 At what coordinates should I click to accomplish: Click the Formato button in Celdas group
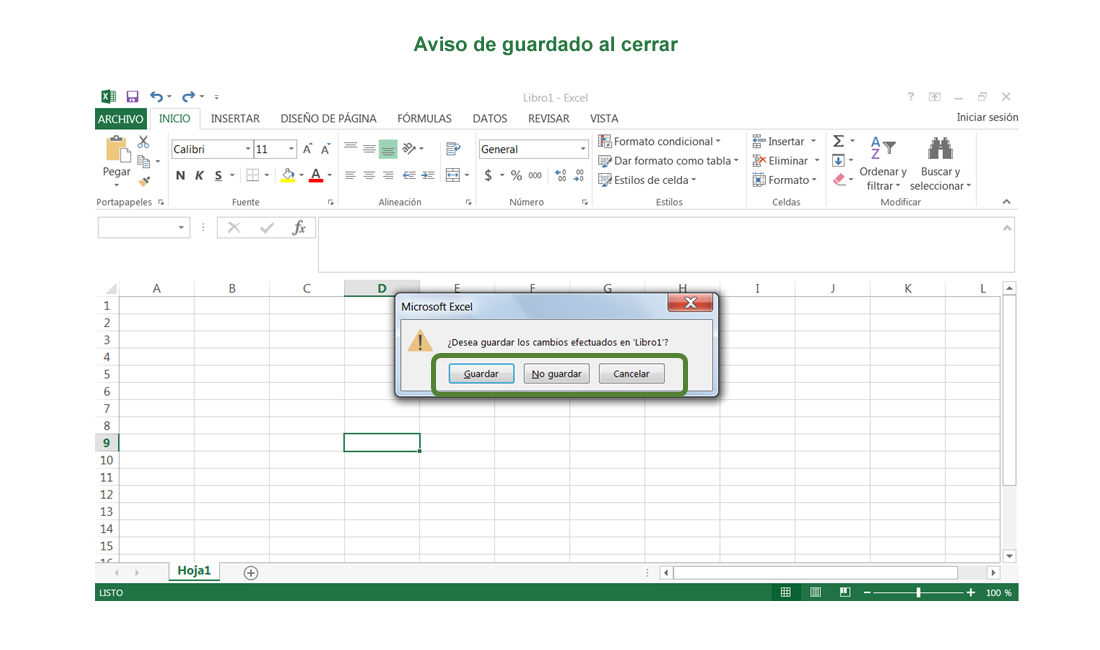pos(784,180)
